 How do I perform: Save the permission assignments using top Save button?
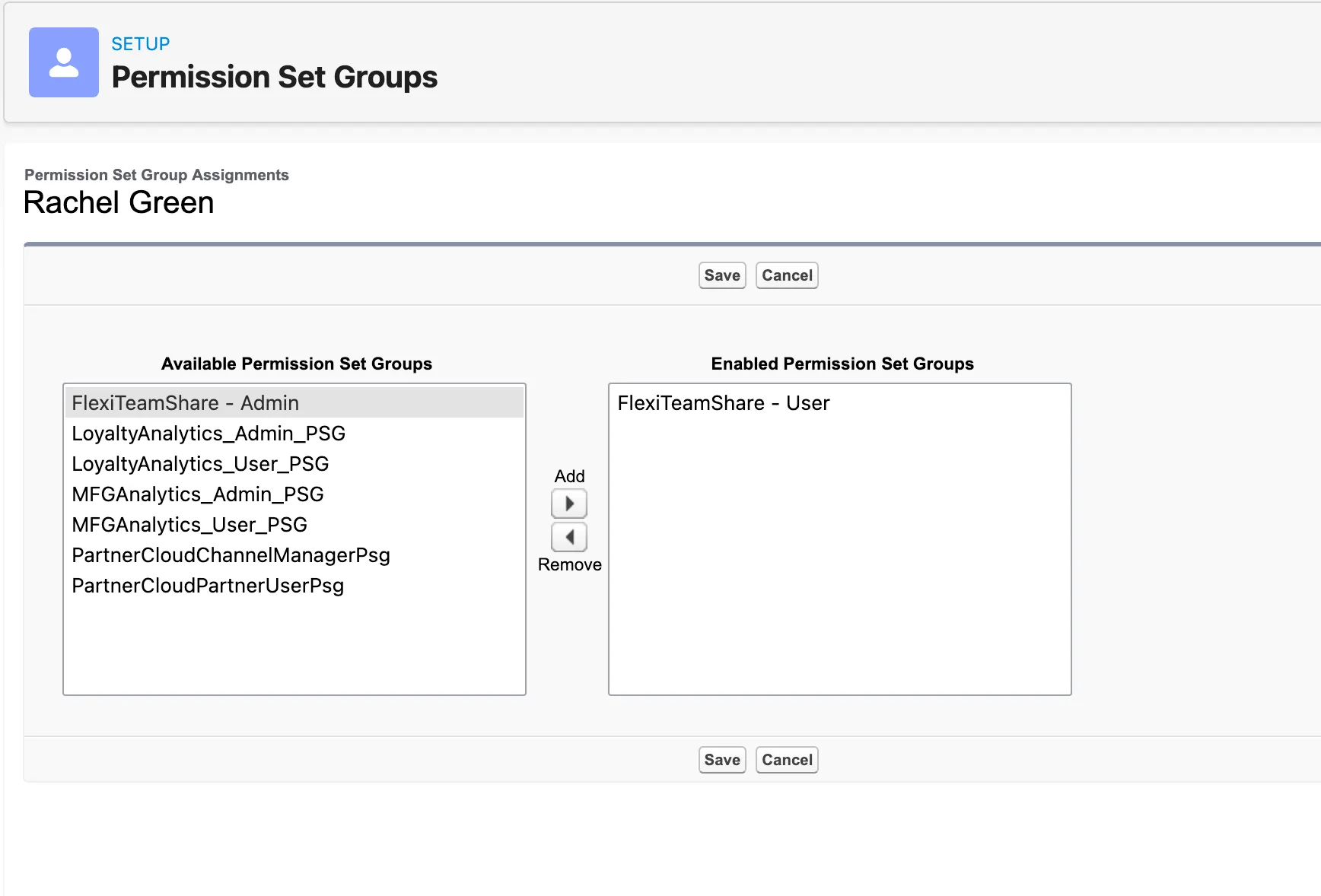coord(721,275)
